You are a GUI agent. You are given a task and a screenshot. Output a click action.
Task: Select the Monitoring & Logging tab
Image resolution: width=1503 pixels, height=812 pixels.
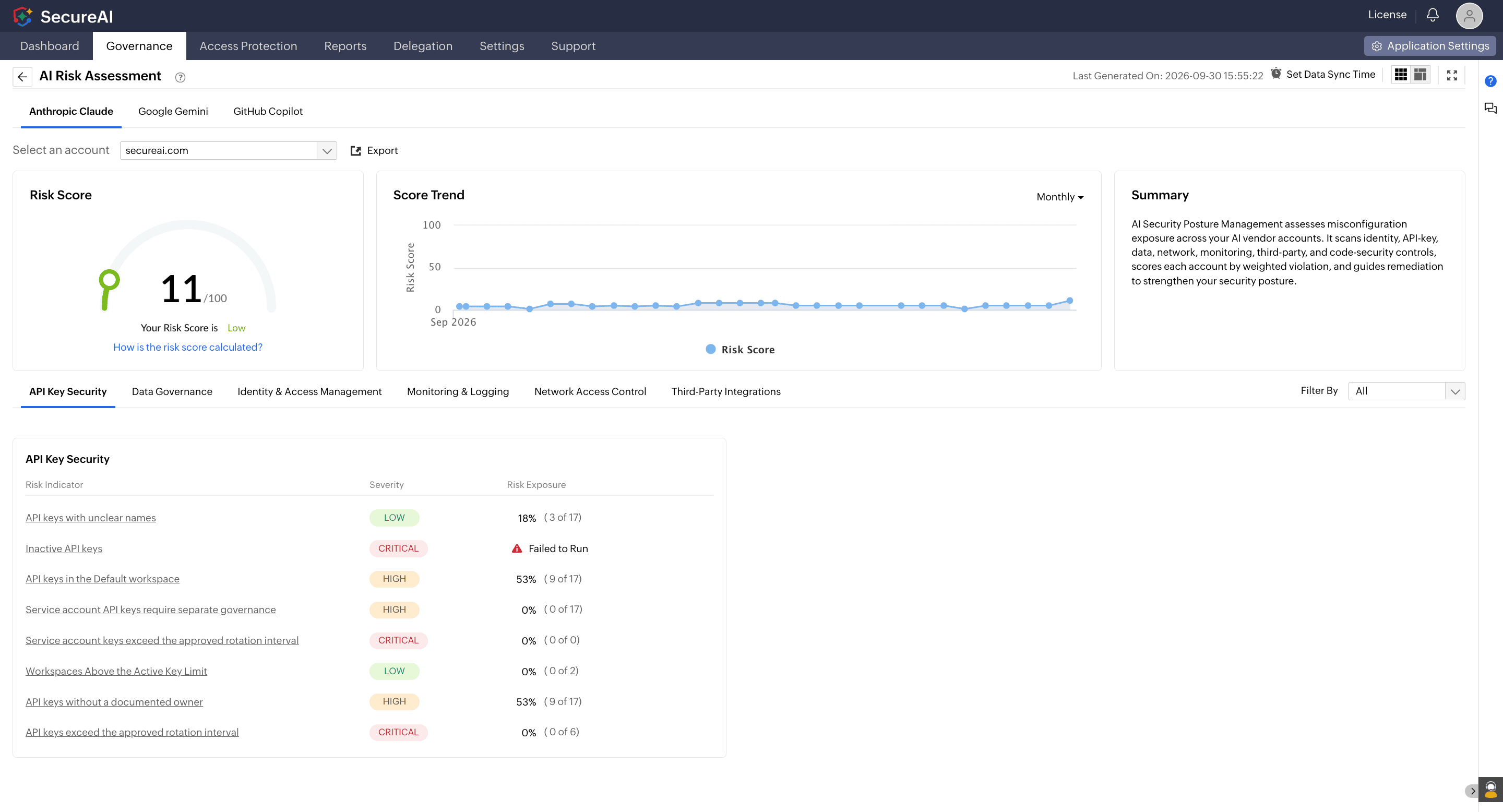pos(458,391)
